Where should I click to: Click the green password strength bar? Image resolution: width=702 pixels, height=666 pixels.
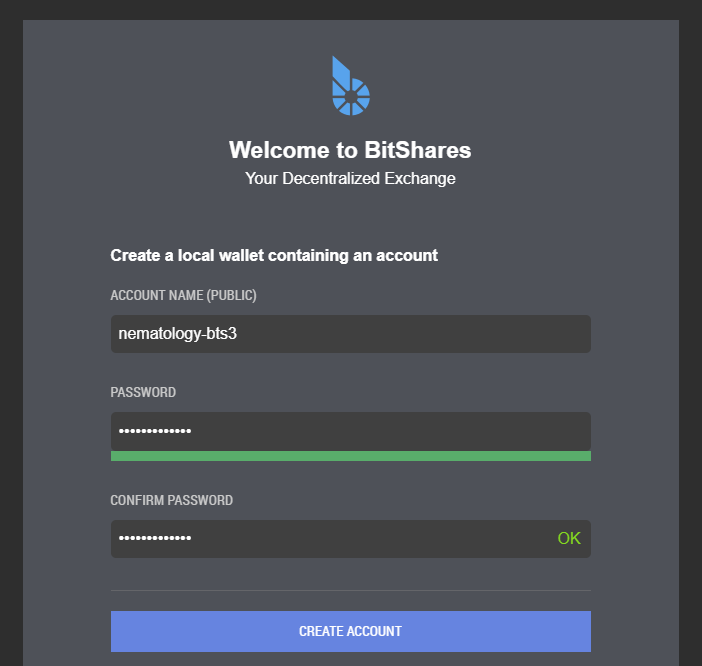350,456
